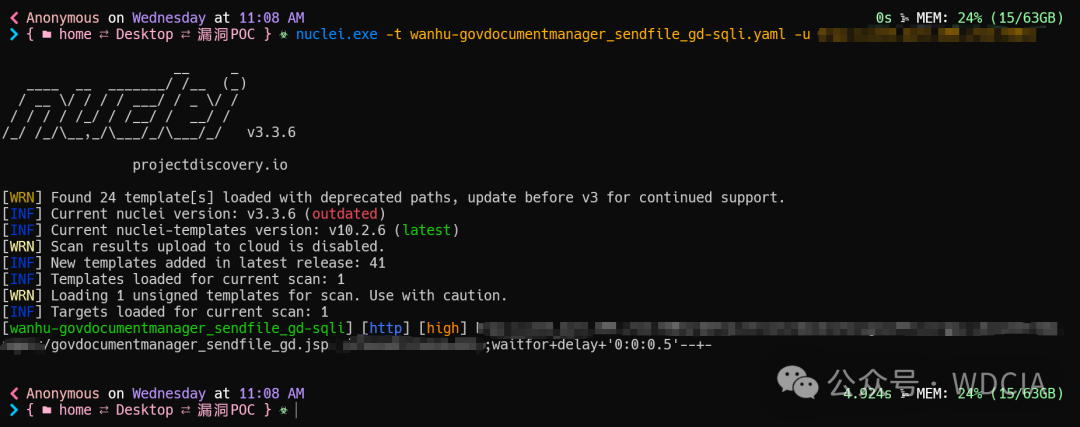The height and width of the screenshot is (427, 1080).
Task: Click the biohazard icon before nuclei.exe
Action: click(x=284, y=35)
